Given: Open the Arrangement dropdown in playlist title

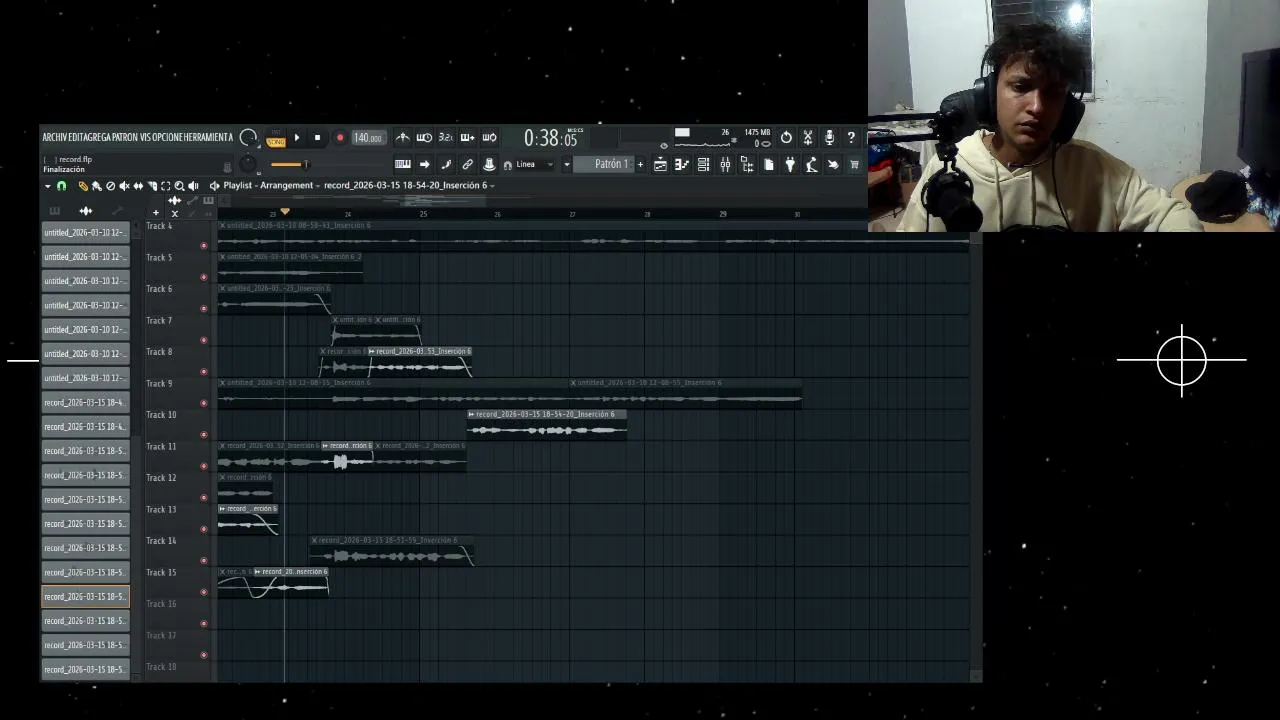Looking at the screenshot, I should click(289, 186).
